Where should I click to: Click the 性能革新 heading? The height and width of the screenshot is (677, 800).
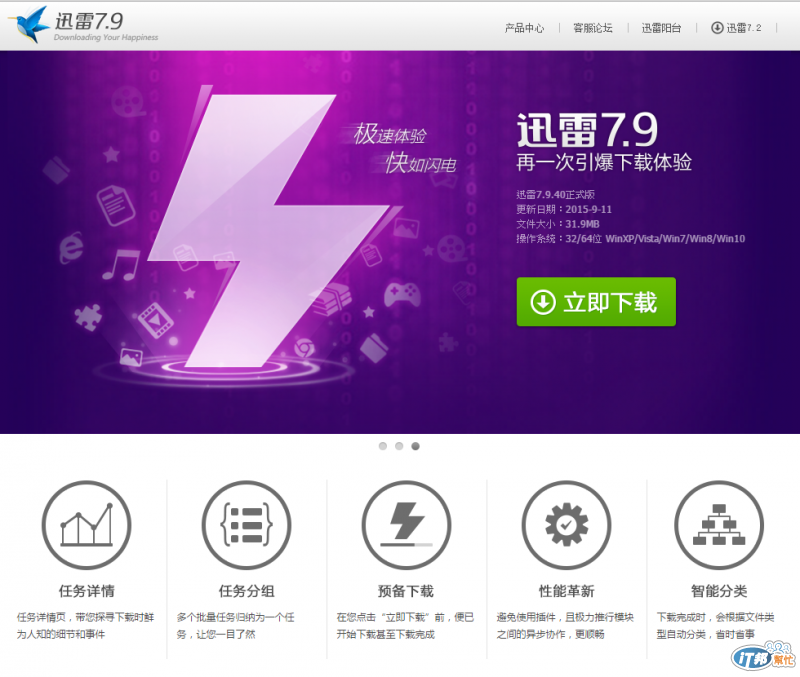566,591
